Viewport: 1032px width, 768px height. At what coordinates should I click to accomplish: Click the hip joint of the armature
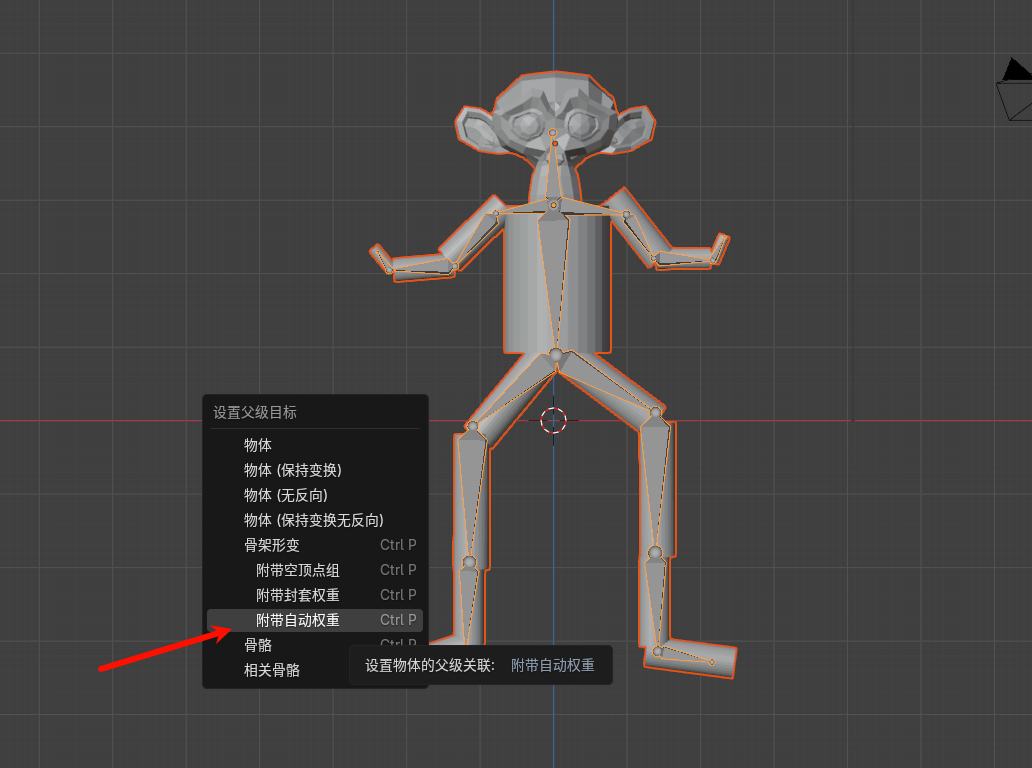556,354
